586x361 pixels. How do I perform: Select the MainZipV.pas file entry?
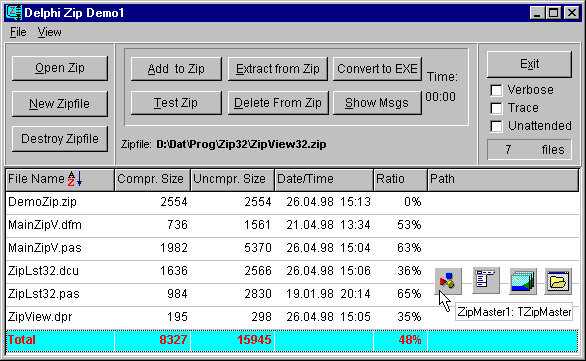pos(292,248)
